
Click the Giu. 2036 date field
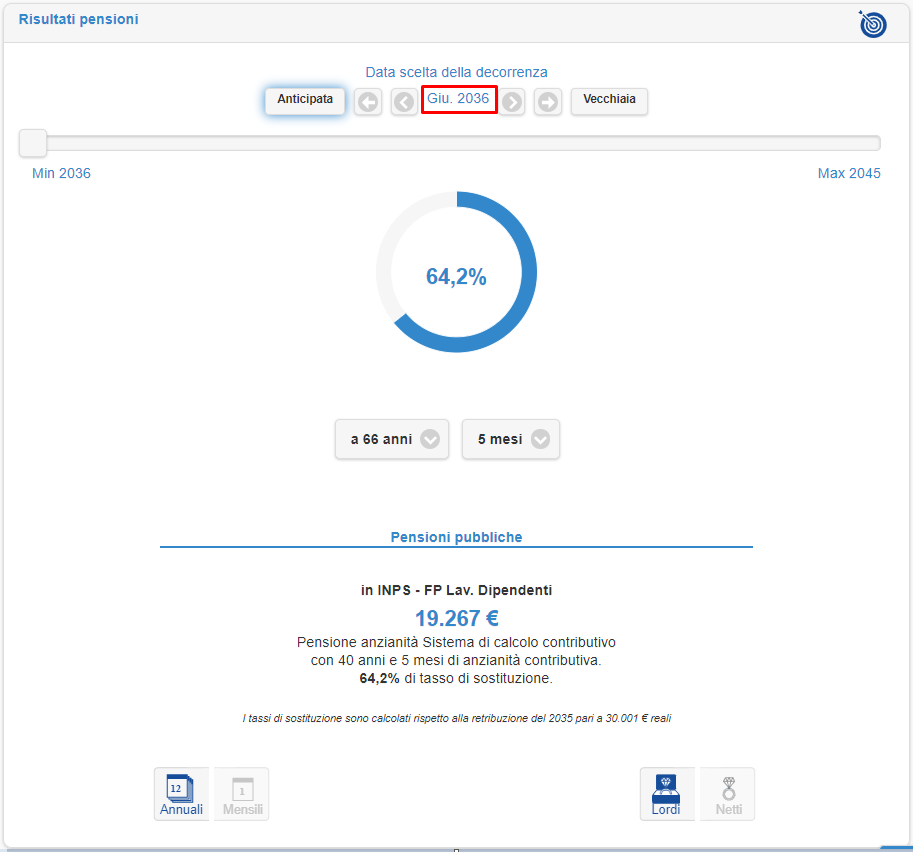(458, 98)
